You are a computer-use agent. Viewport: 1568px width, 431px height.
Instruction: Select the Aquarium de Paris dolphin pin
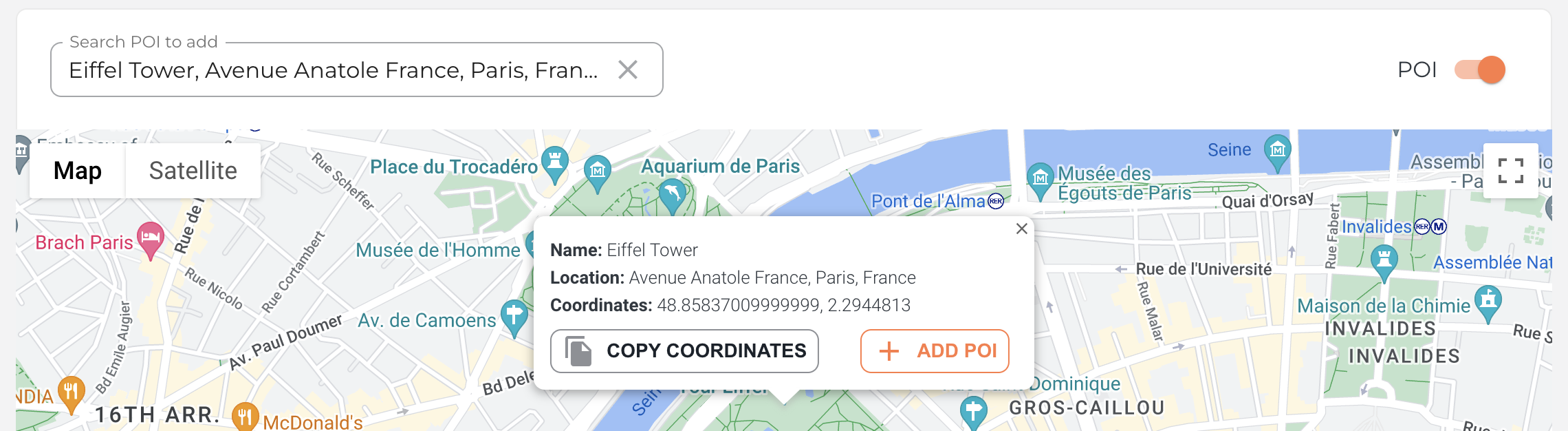(672, 195)
